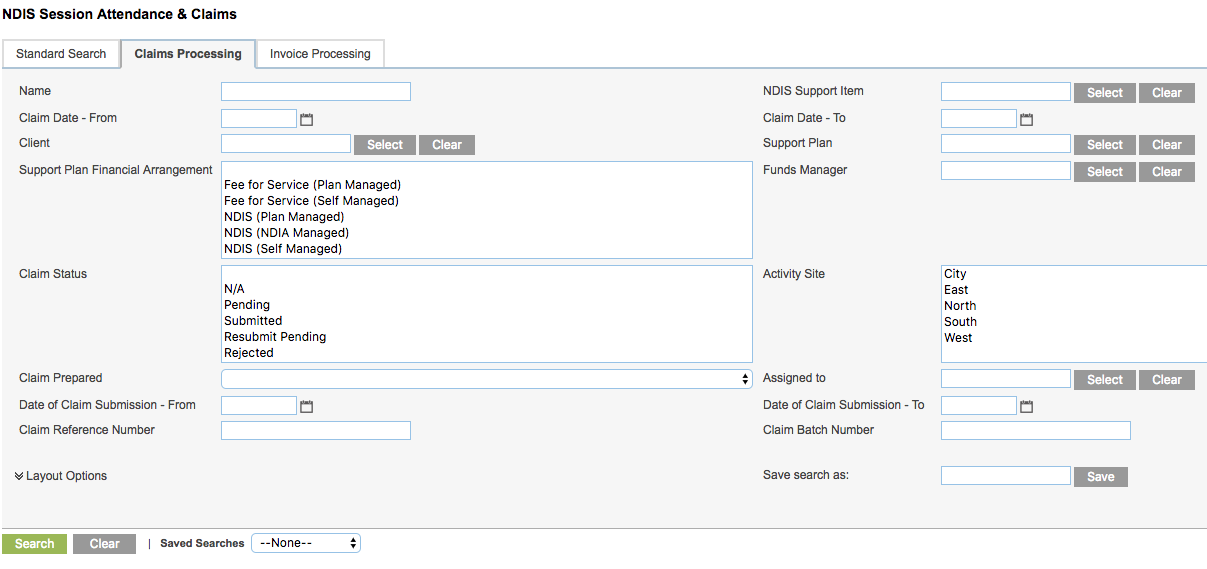This screenshot has width=1207, height=569.
Task: Select NDIS (Self Managed) option
Action: [487, 249]
